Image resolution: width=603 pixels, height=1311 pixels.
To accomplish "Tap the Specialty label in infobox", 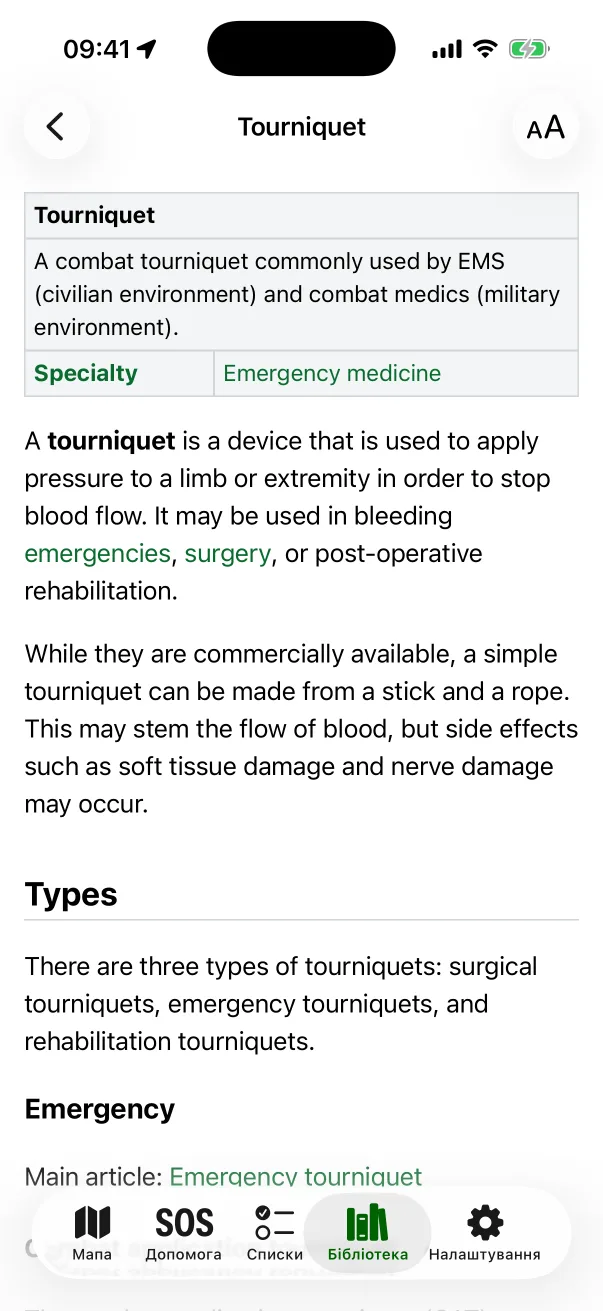I will point(86,373).
